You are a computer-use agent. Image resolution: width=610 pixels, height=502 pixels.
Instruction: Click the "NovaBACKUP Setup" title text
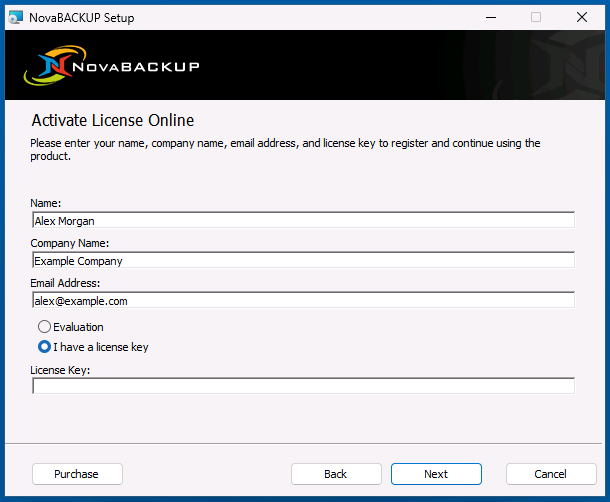[82, 18]
